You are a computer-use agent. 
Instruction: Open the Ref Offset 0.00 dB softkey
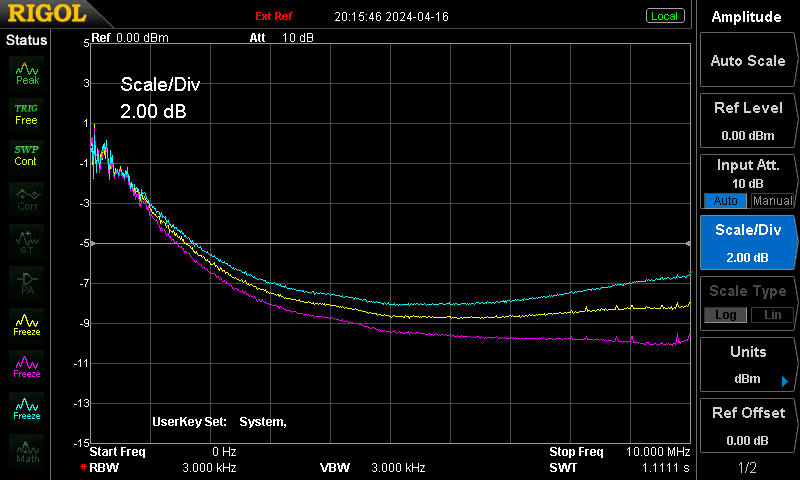[x=747, y=426]
